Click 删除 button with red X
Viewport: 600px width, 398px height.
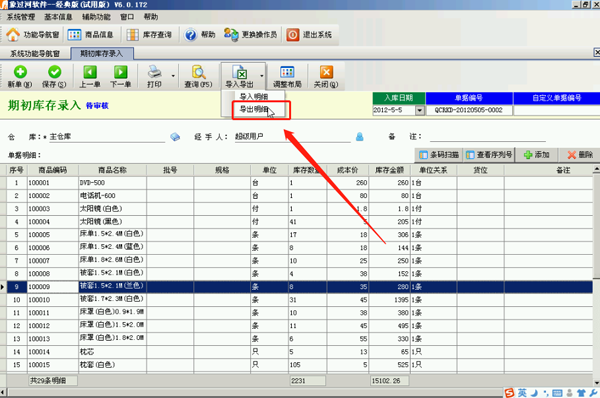coord(580,155)
